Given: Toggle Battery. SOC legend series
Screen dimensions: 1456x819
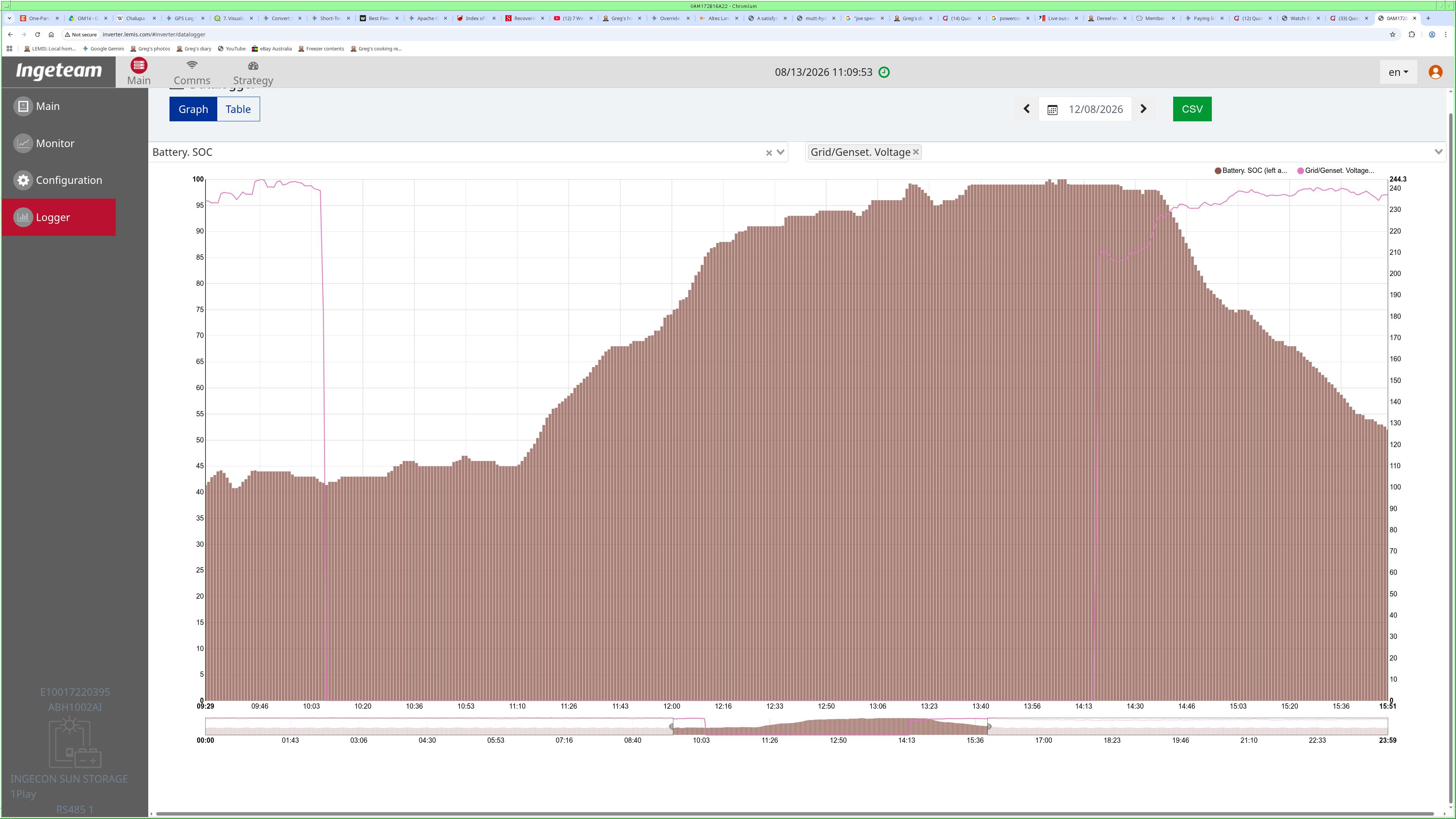Looking at the screenshot, I should point(1250,171).
